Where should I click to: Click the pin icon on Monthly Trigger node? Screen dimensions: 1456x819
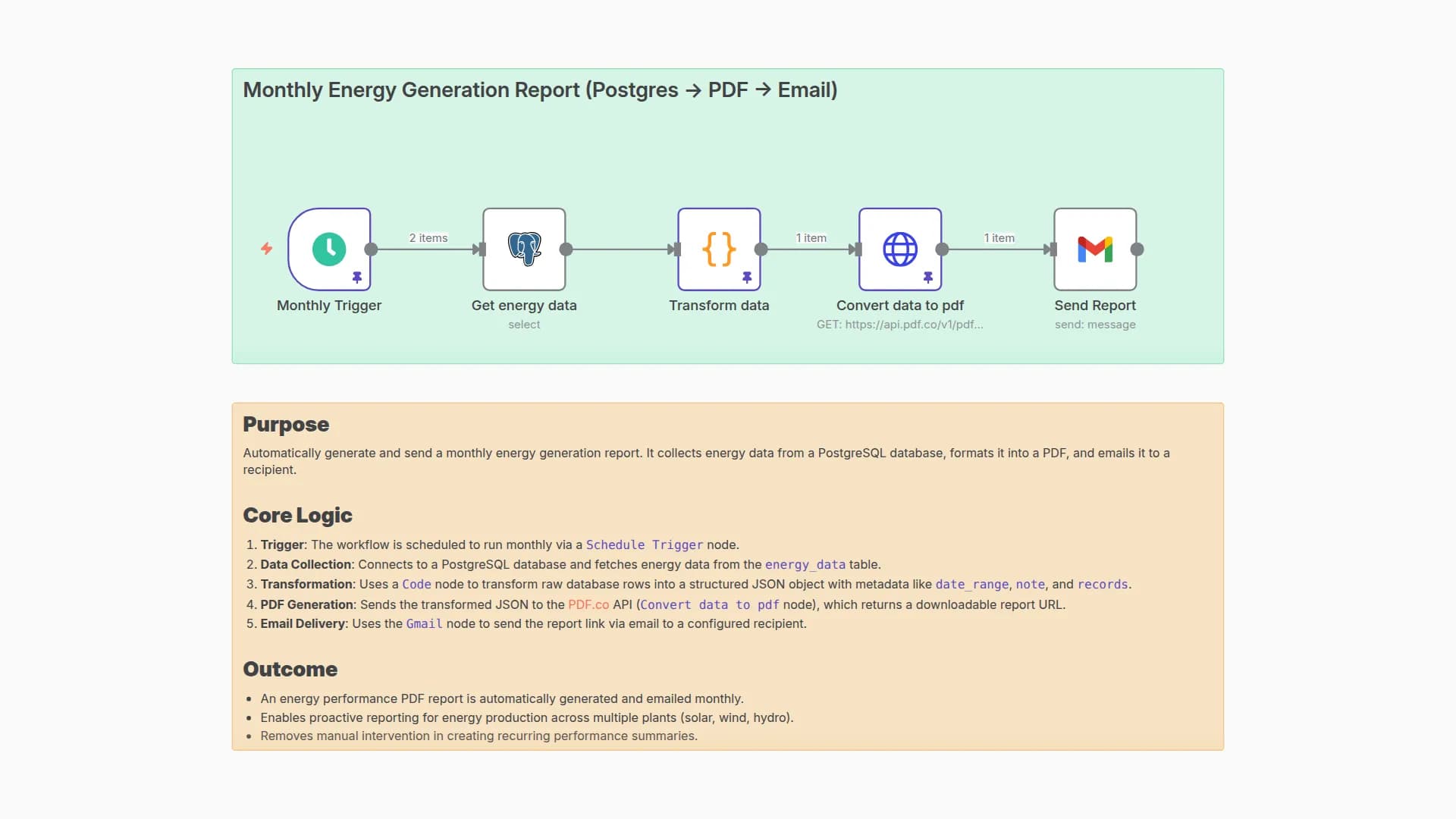pos(357,278)
